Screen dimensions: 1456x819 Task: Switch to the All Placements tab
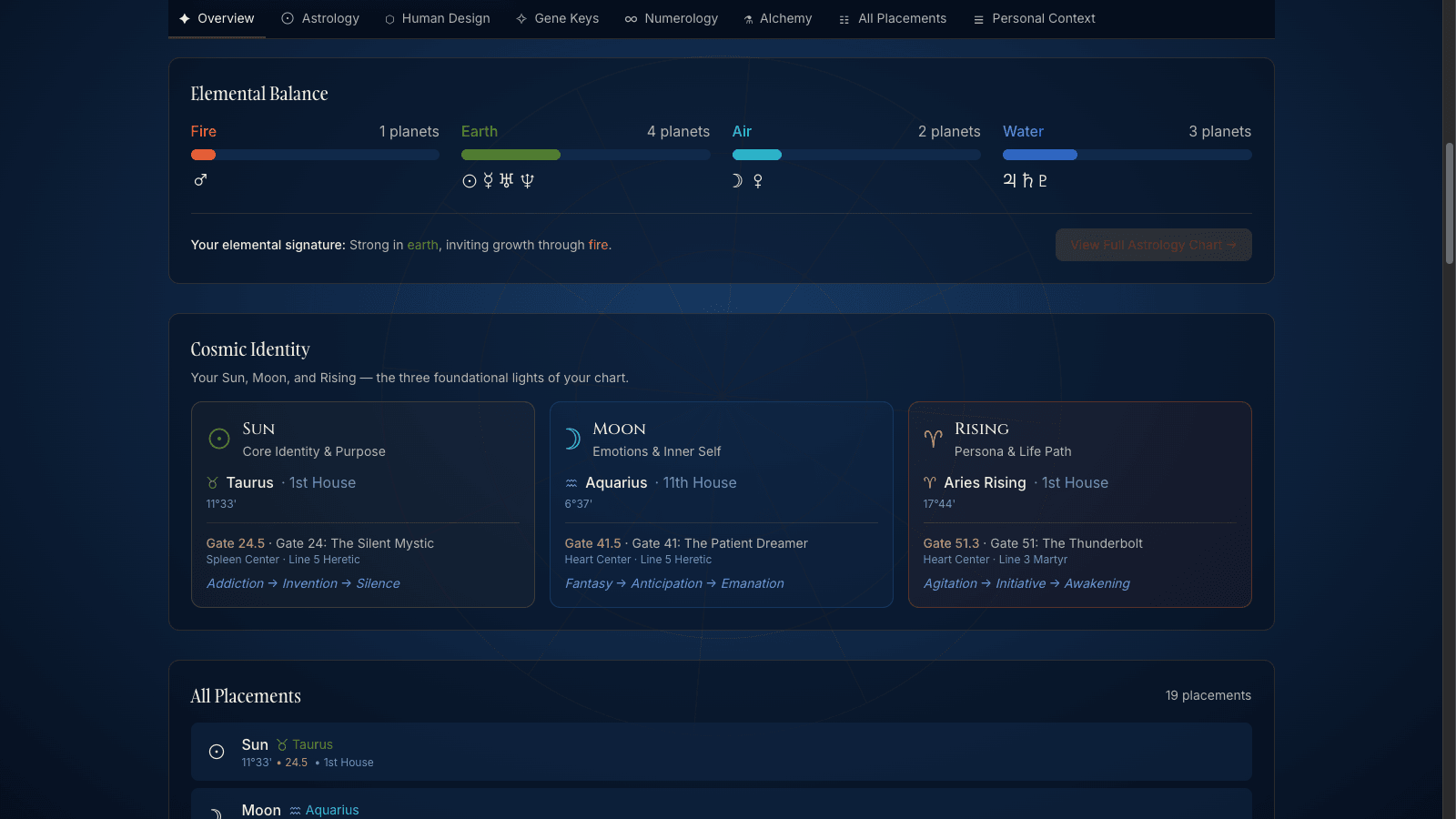[893, 18]
